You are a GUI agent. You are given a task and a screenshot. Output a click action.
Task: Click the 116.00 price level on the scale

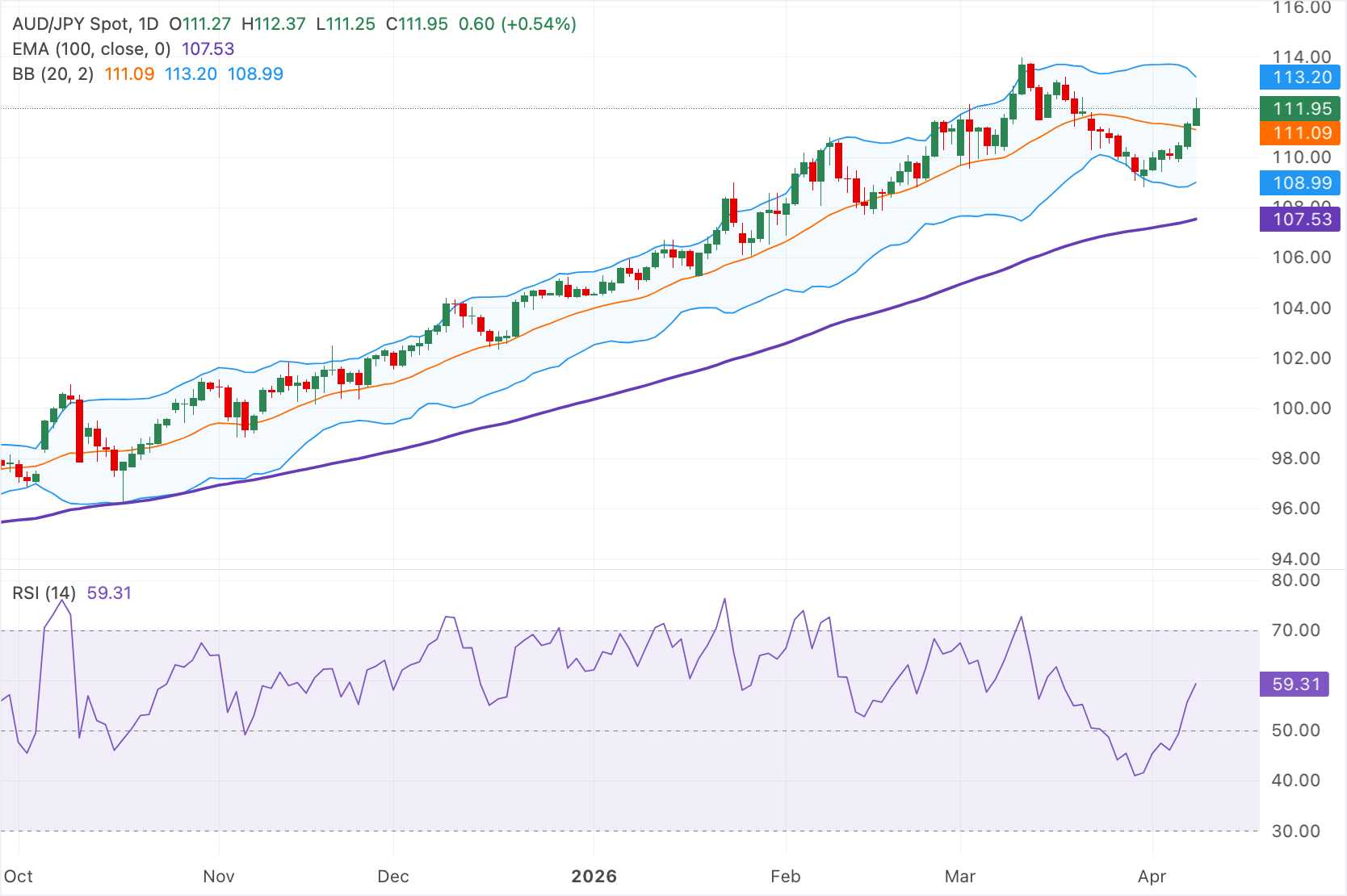(x=1302, y=10)
